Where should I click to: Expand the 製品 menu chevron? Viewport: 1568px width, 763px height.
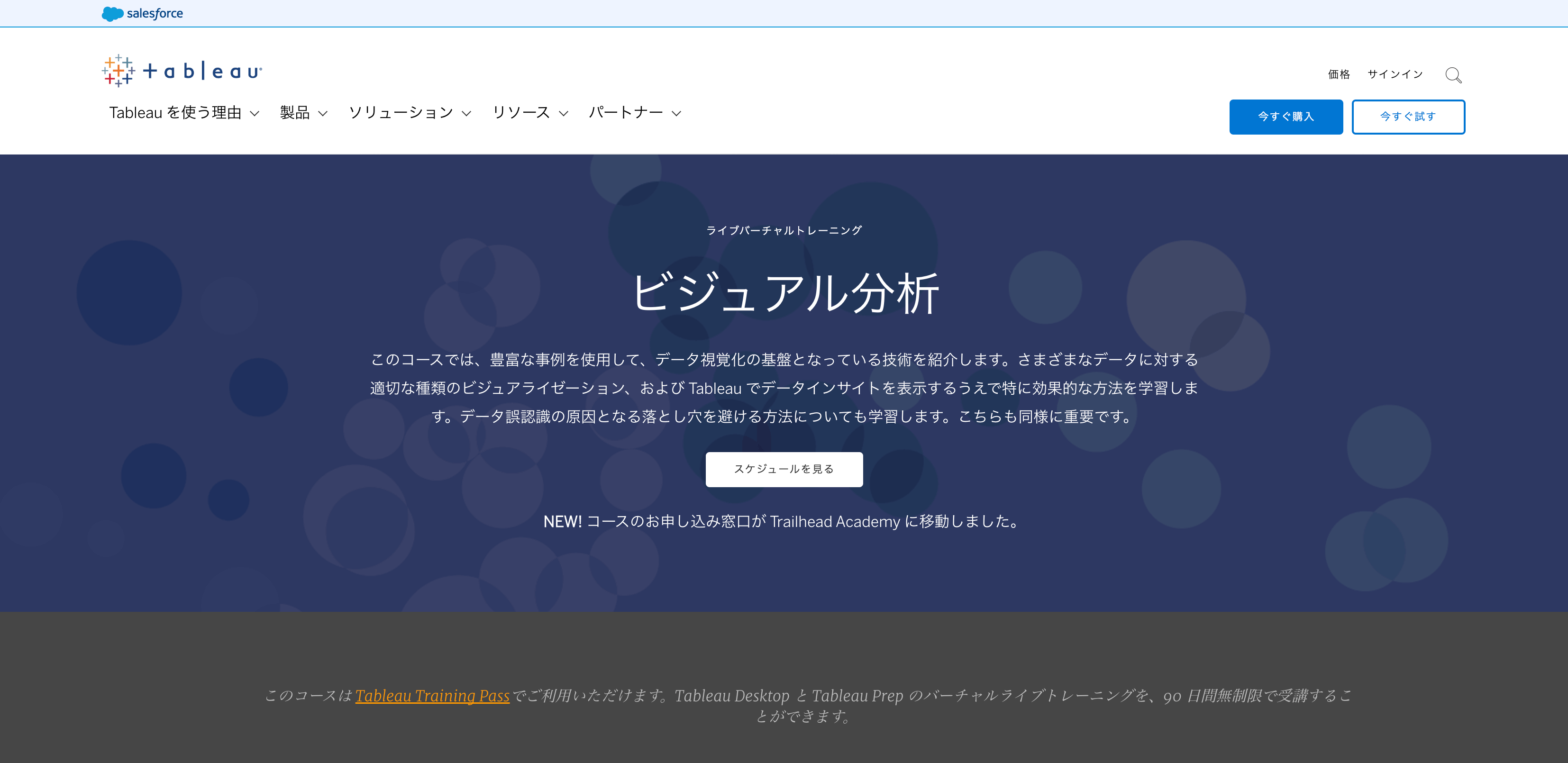tap(323, 113)
